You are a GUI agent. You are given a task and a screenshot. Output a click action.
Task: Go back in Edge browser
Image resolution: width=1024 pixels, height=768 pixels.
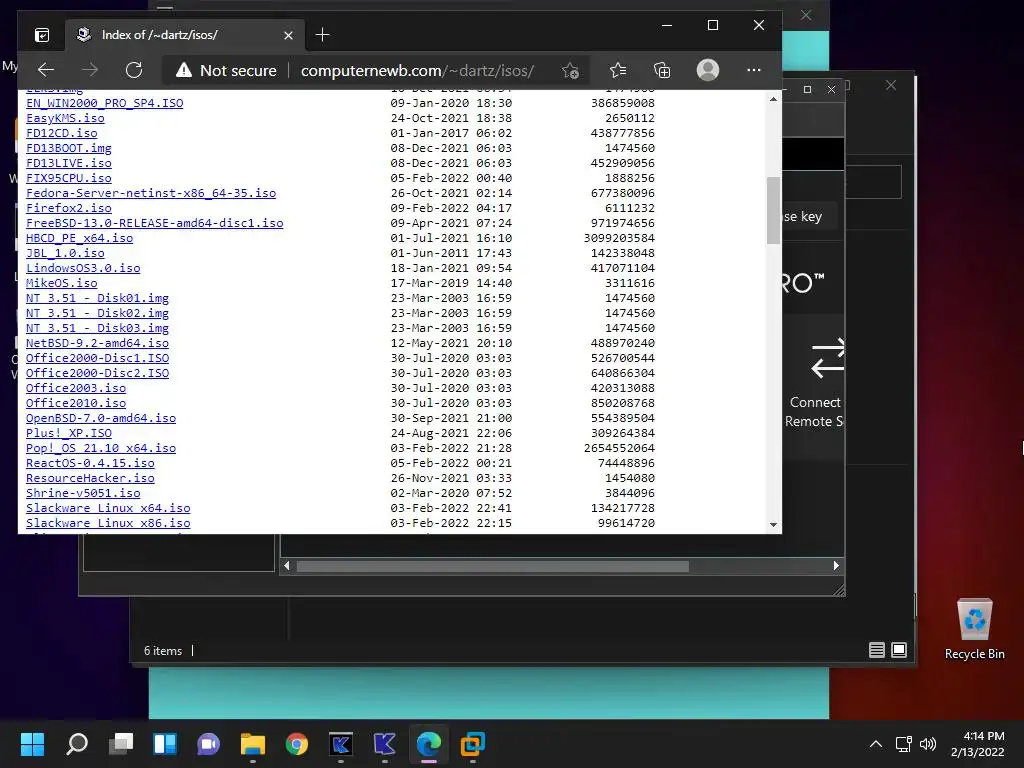[x=46, y=70]
